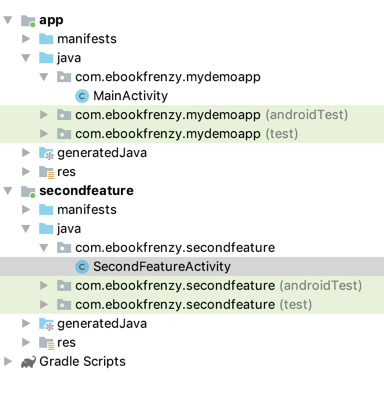This screenshot has width=384, height=394.
Task: Click the Gradle Scripts elephant icon
Action: tap(28, 362)
